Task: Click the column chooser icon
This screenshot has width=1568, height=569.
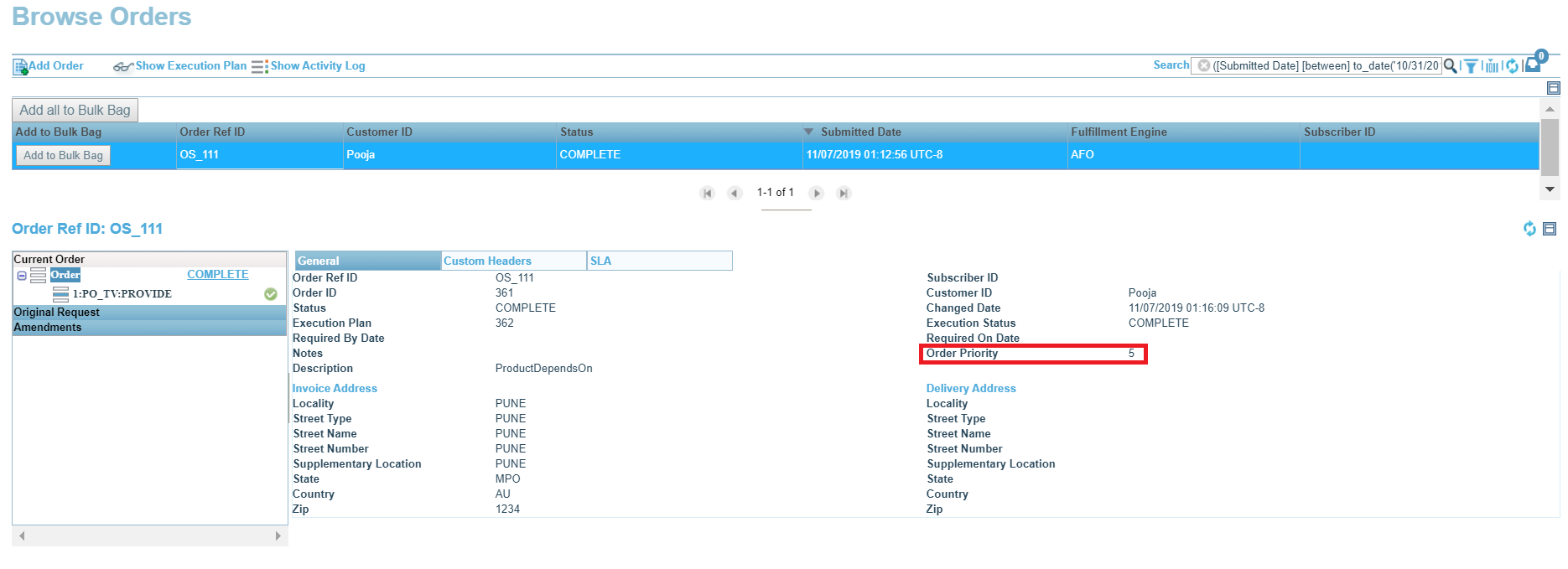Action: [x=1492, y=66]
